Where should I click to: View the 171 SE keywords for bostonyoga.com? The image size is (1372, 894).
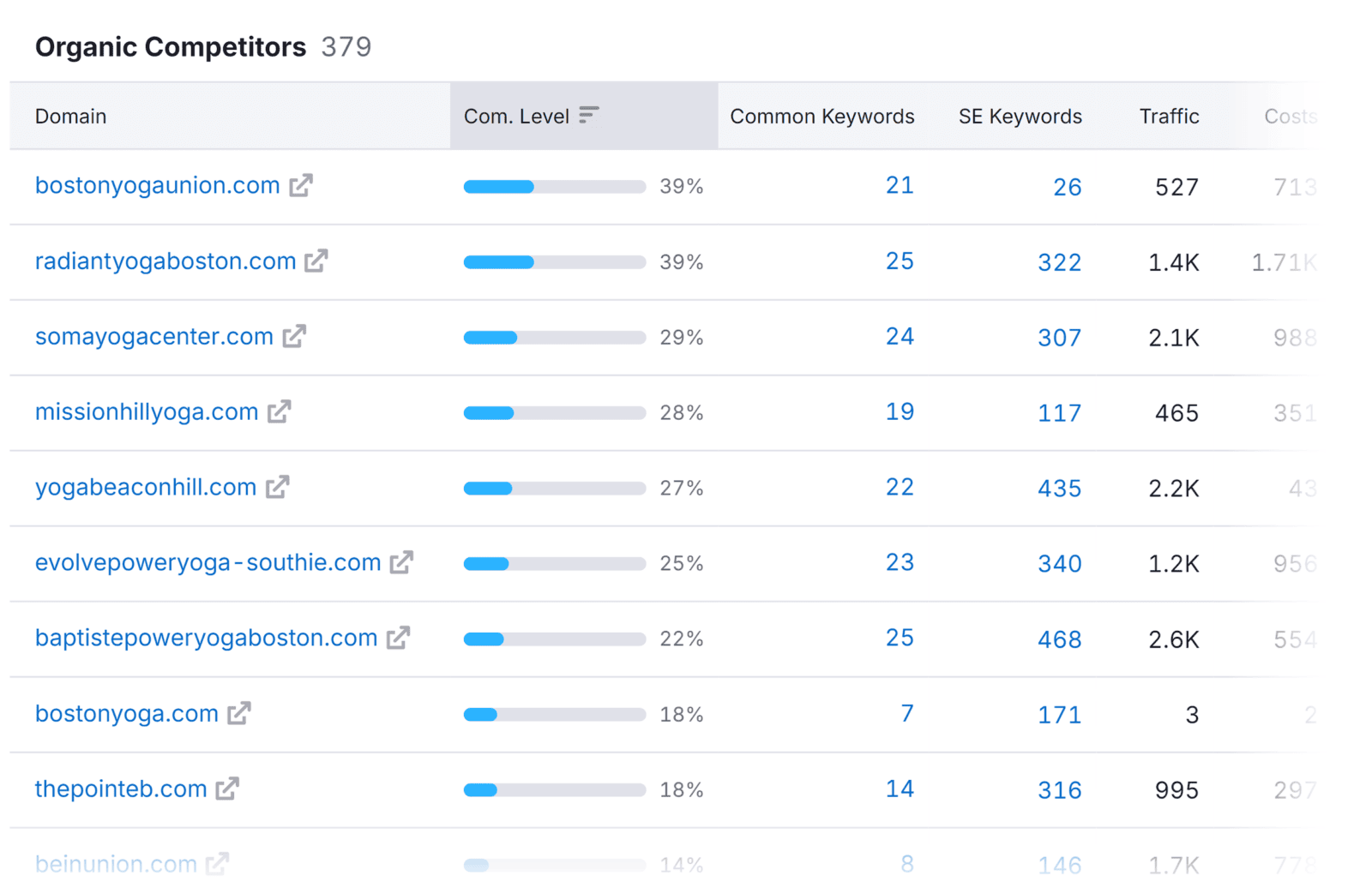[x=1059, y=714]
